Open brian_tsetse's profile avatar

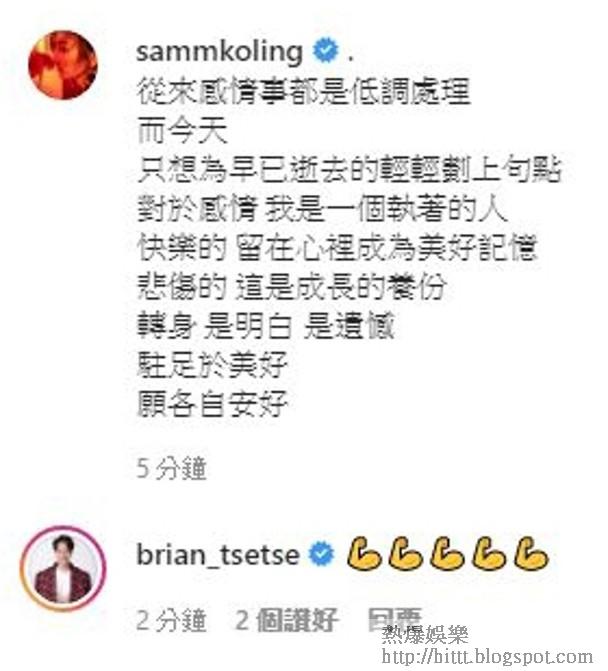click(63, 568)
